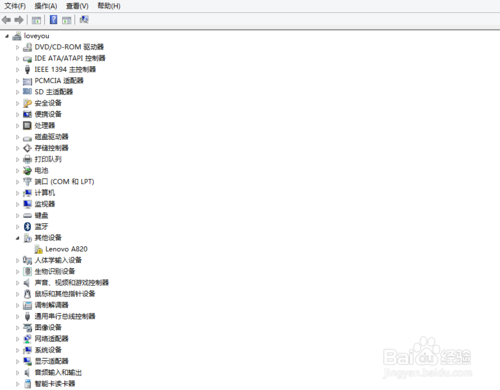The image size is (500, 390).
Task: Expand the 声音、视频和游戏控制器 node
Action: point(17,283)
